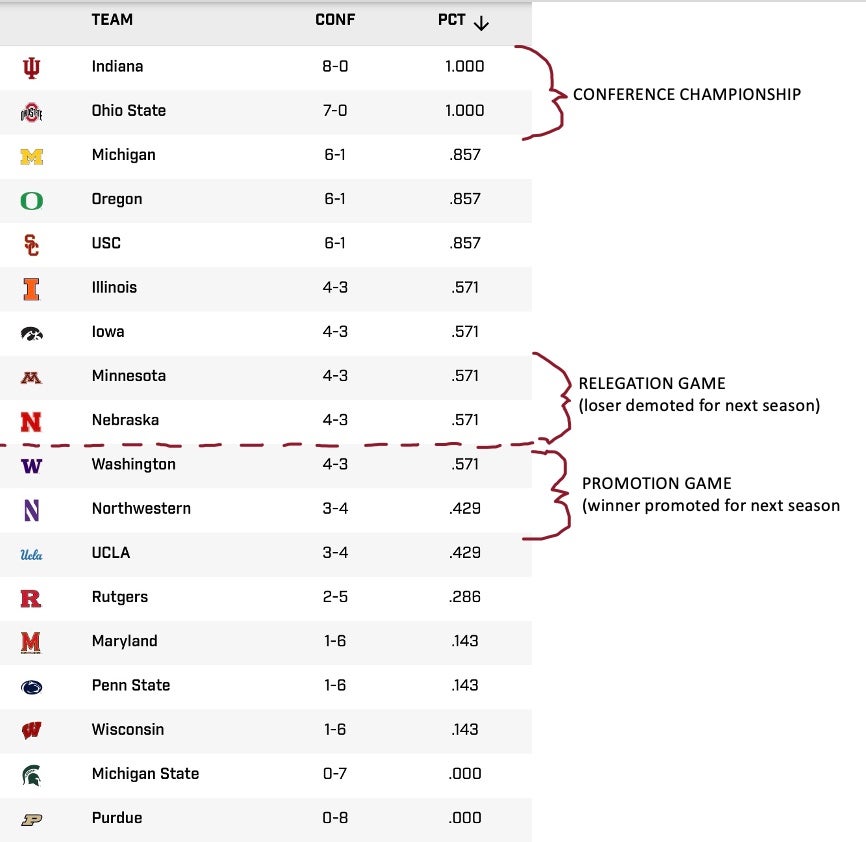Image resolution: width=866 pixels, height=842 pixels.
Task: Sort by PCT using the down arrow
Action: click(x=481, y=21)
